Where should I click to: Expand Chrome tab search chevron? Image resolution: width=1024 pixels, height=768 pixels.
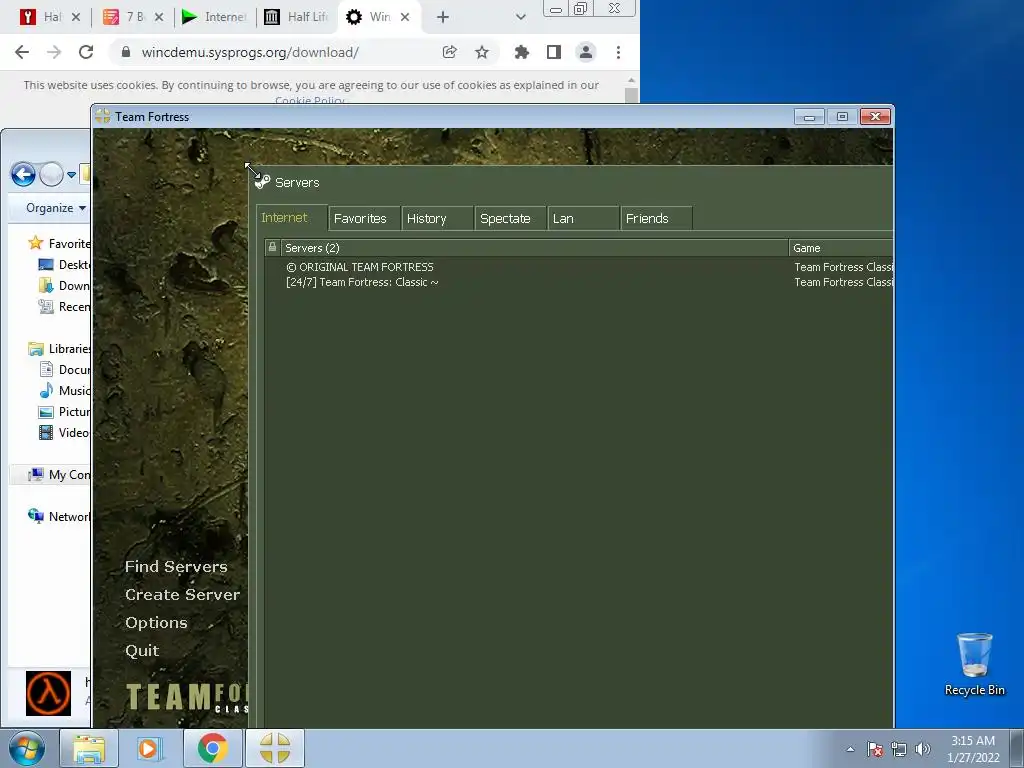tap(520, 17)
